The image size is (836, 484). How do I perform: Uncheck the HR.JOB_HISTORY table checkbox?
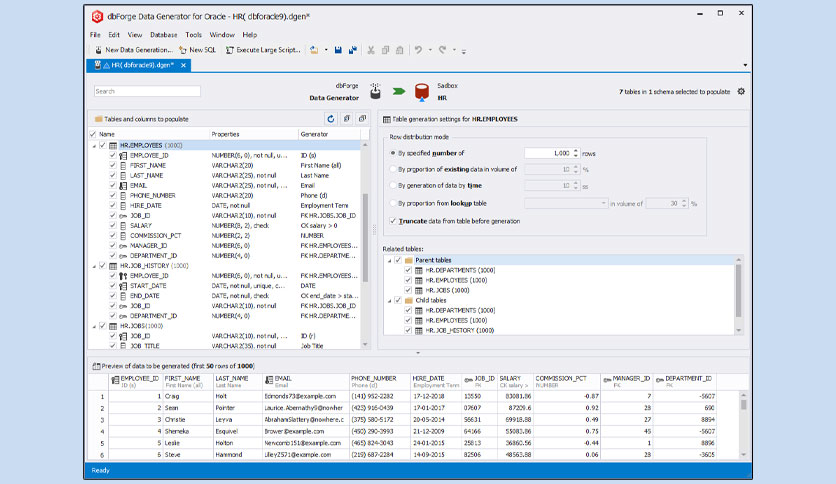point(103,265)
